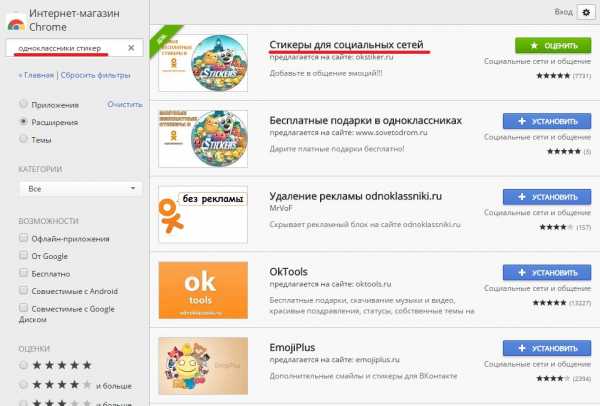The height and width of the screenshot is (406, 600).
Task: Open the settings gear icon
Action: [586, 13]
